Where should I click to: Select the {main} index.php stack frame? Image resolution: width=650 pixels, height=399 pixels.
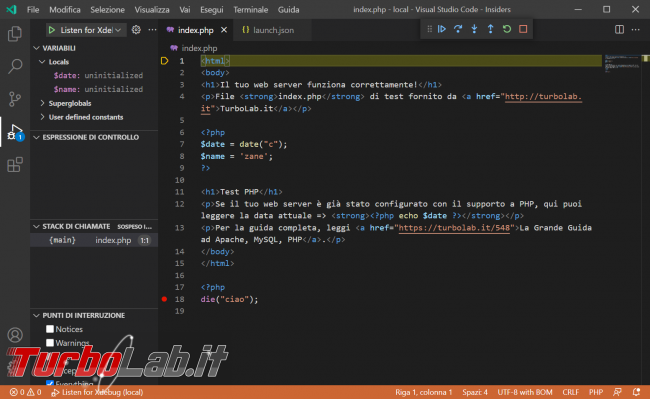pyautogui.click(x=94, y=240)
